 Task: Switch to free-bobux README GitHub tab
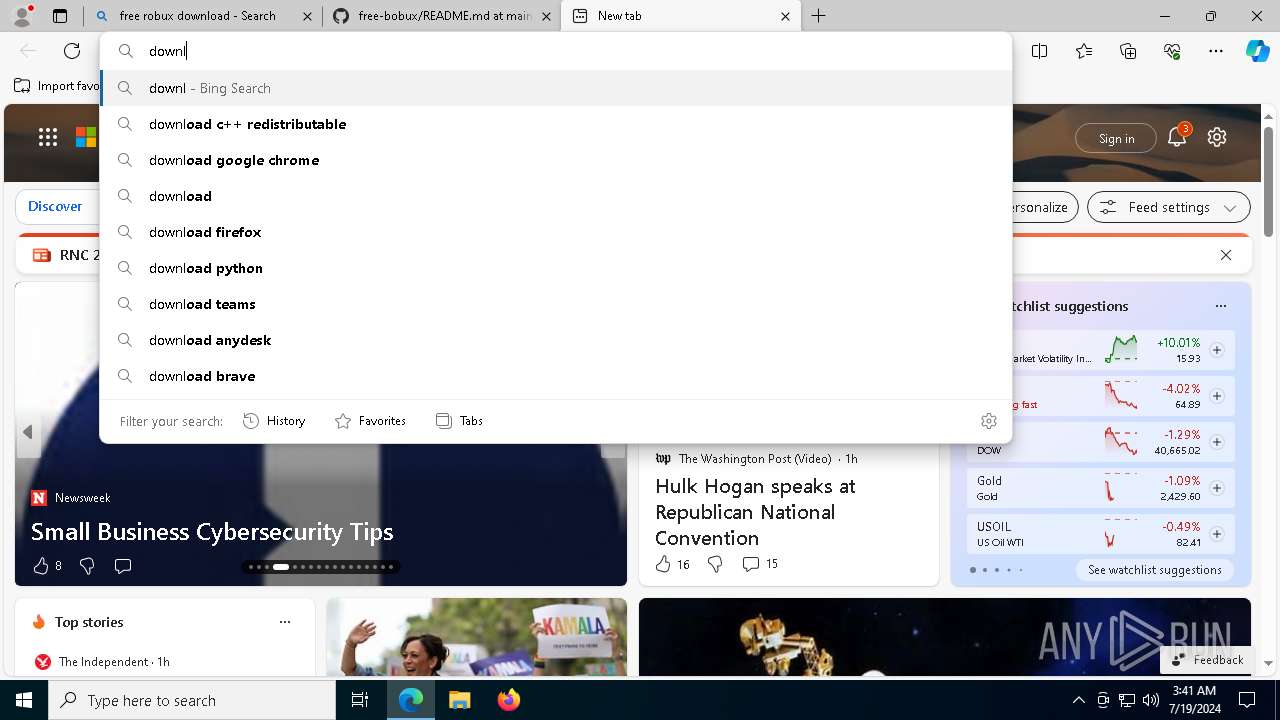(442, 16)
